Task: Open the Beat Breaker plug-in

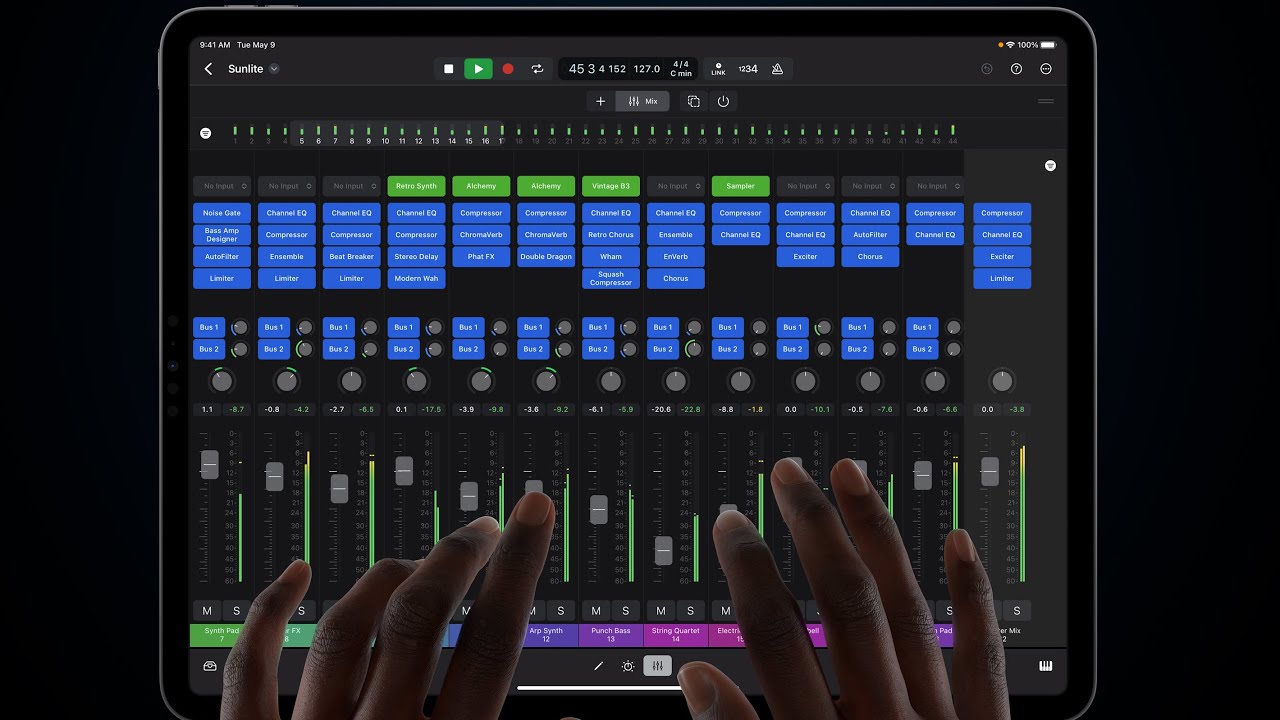Action: click(352, 257)
